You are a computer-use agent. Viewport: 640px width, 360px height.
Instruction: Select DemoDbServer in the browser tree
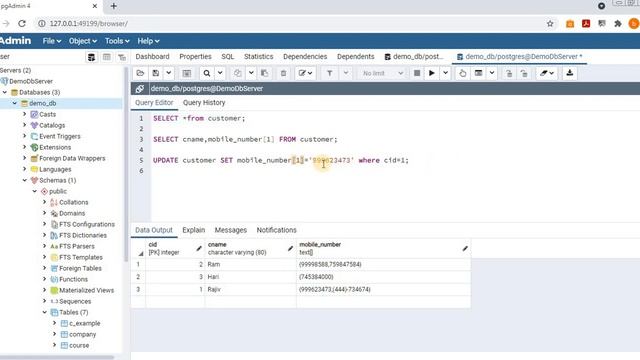click(31, 81)
